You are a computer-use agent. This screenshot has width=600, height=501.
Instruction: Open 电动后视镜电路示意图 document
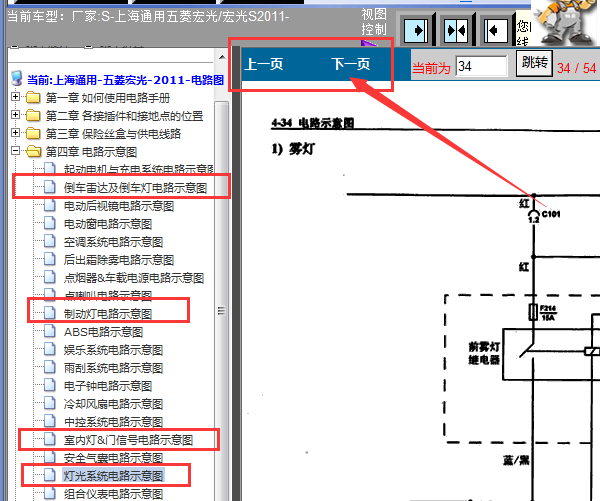(x=119, y=206)
